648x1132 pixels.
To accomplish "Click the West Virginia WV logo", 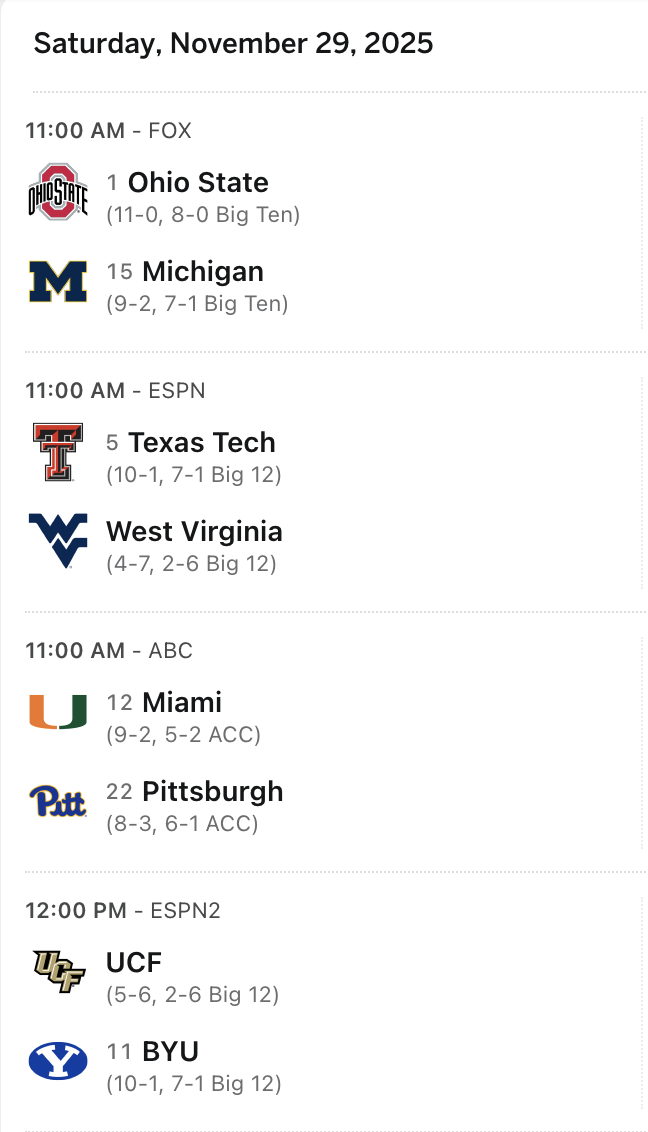I will pyautogui.click(x=58, y=541).
